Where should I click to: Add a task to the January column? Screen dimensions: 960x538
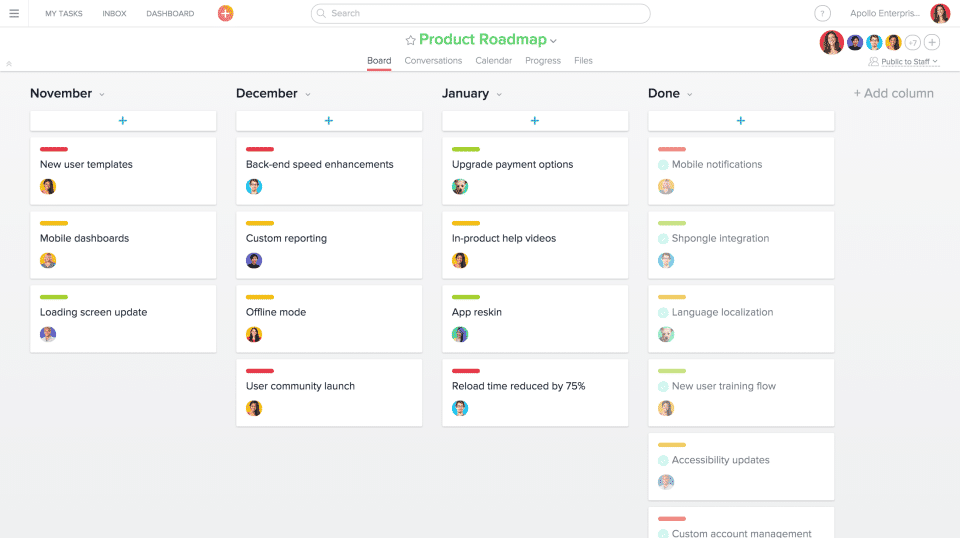[x=535, y=121]
